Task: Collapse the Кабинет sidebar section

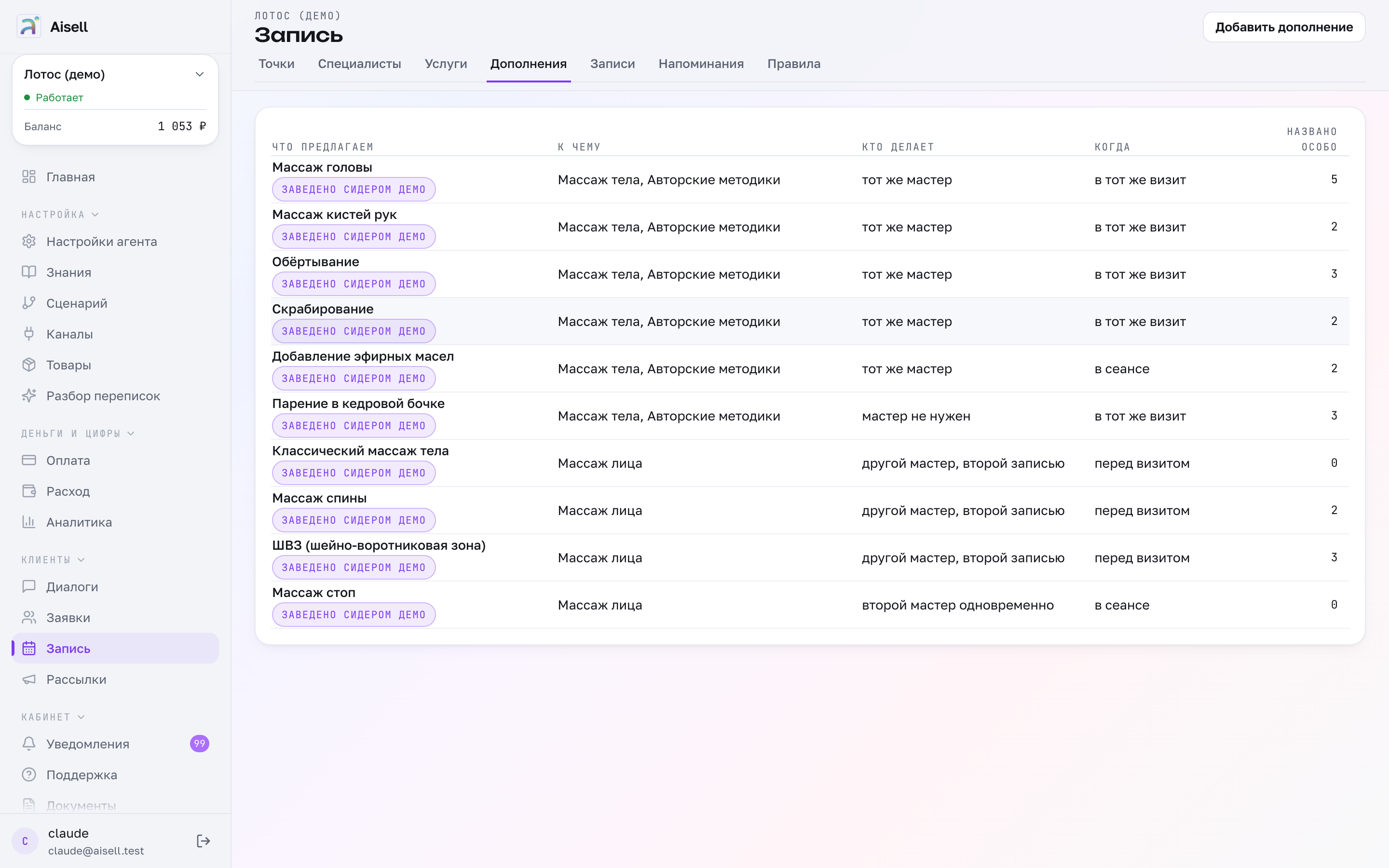Action: pyautogui.click(x=54, y=717)
